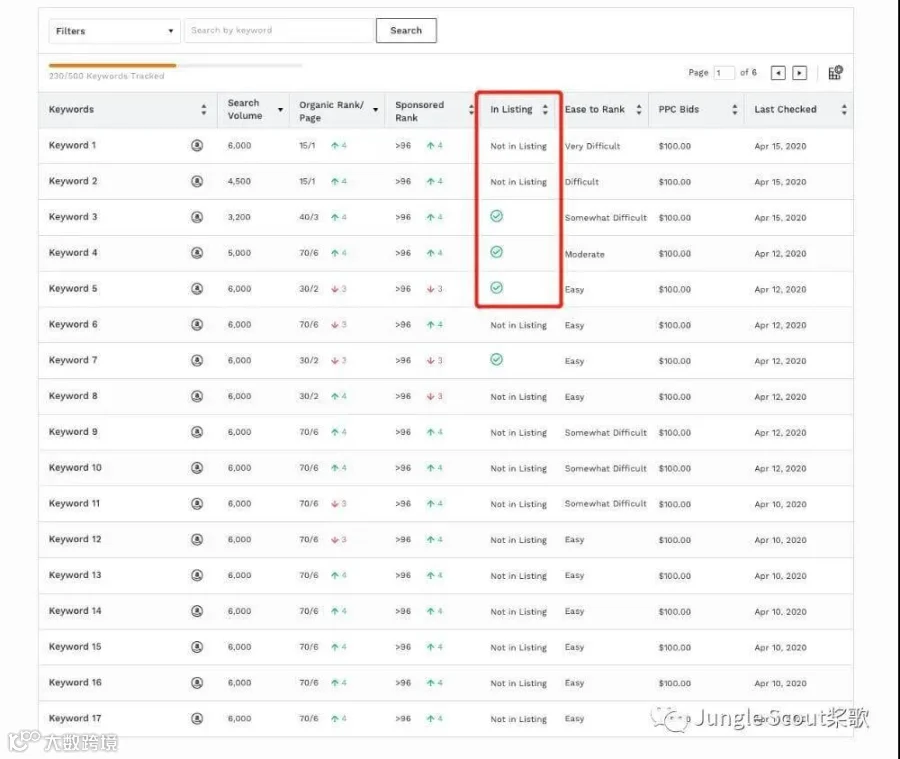This screenshot has width=900, height=759.
Task: Open the column settings grid icon
Action: pos(835,73)
